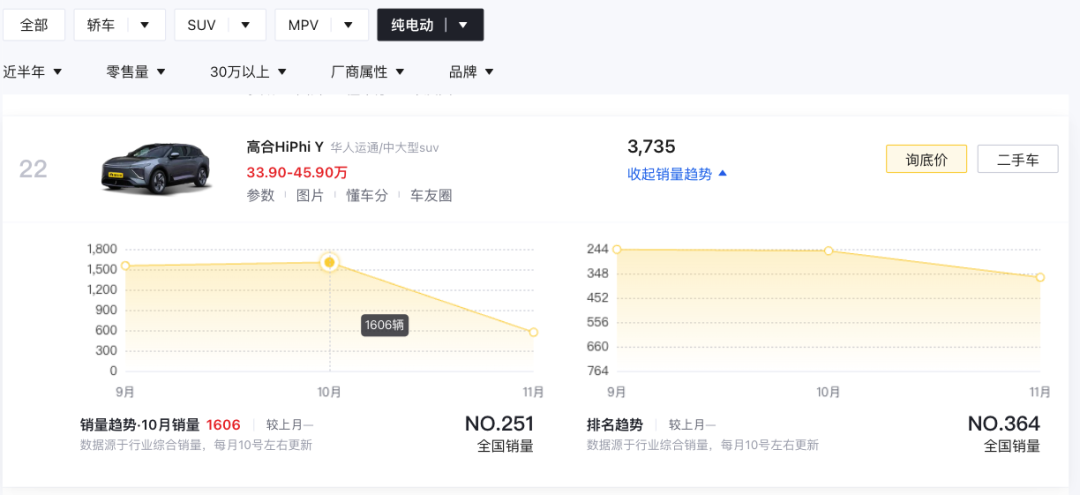Open the 近半年 time range filter
1080x495 pixels.
click(33, 72)
